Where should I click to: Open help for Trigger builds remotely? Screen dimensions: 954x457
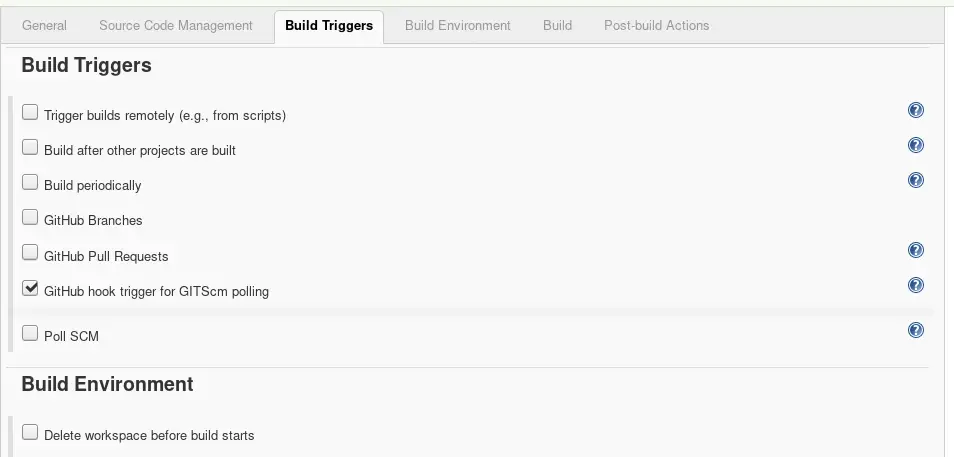coord(916,110)
